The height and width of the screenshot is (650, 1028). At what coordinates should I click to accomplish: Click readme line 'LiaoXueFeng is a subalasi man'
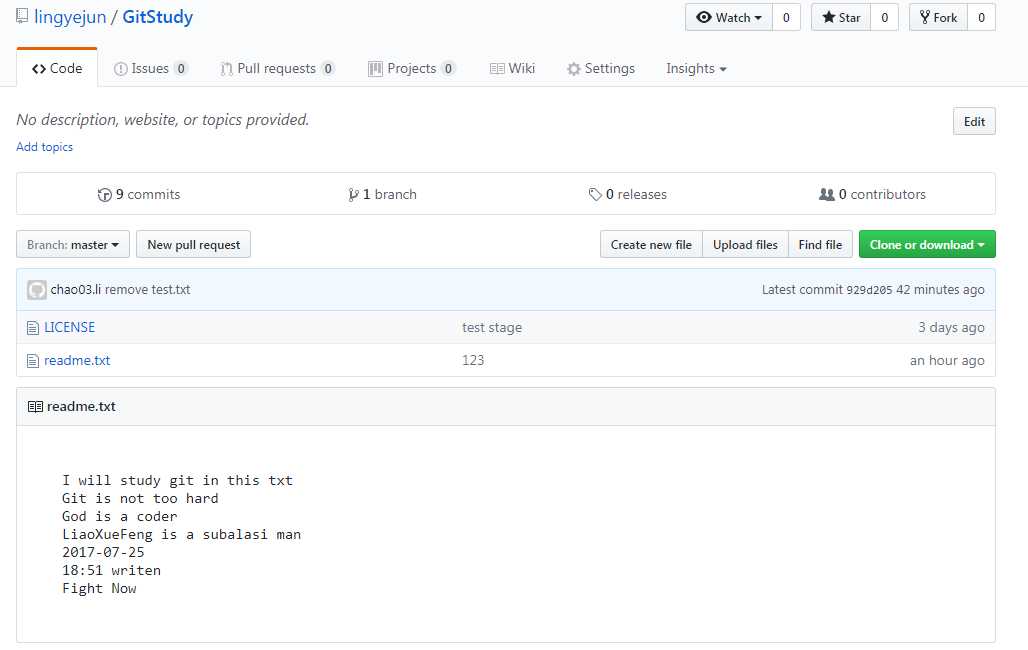(182, 535)
